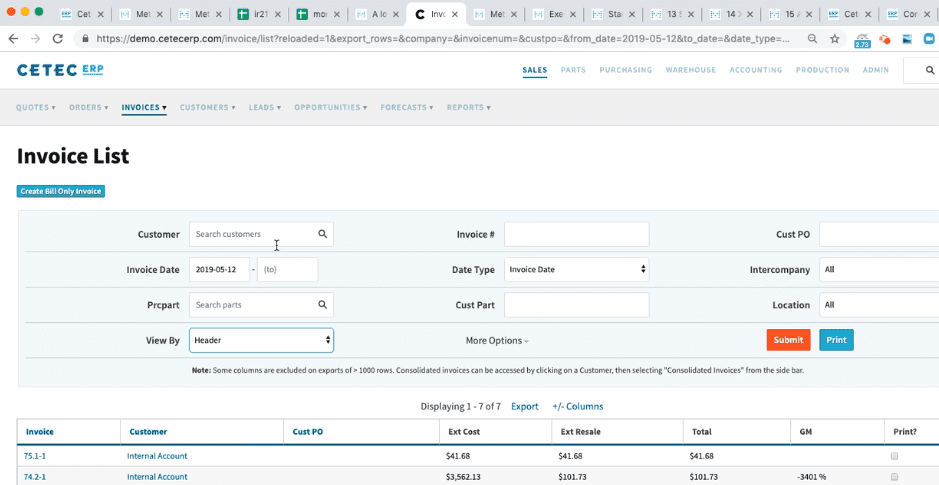Click the Cetec ERP logo
The width and height of the screenshot is (939, 485).
pos(60,70)
